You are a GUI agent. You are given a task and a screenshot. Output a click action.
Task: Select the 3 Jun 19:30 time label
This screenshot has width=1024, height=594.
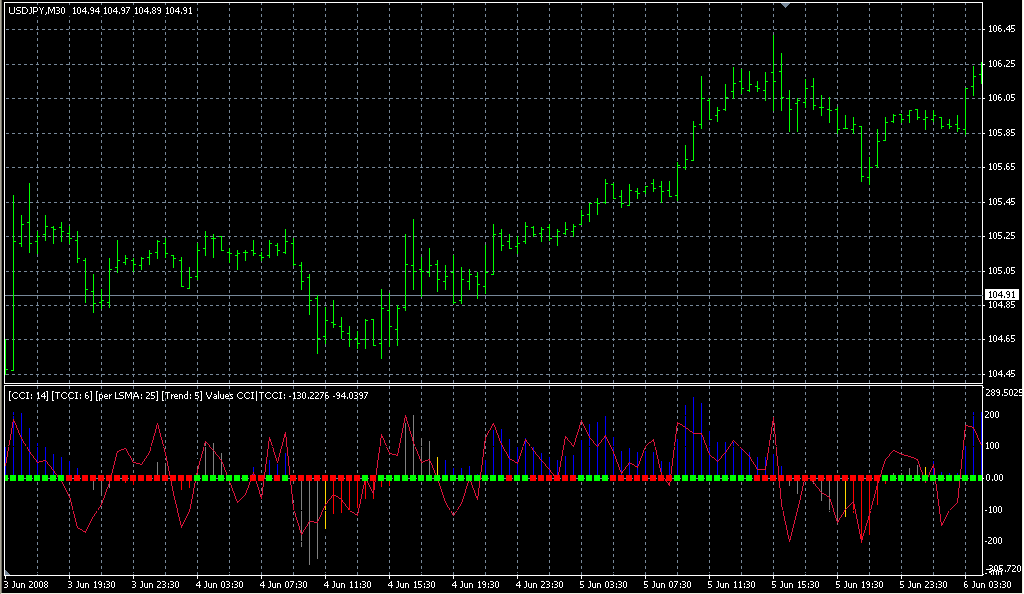(x=91, y=584)
